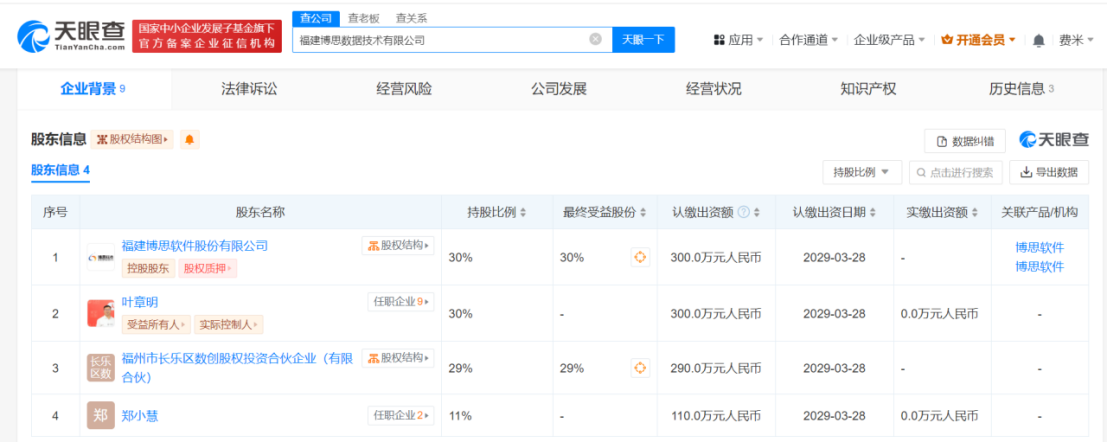Screen dimensions: 1108x442
Task: Click beneficial share target icon for 30% row
Action: [x=640, y=257]
